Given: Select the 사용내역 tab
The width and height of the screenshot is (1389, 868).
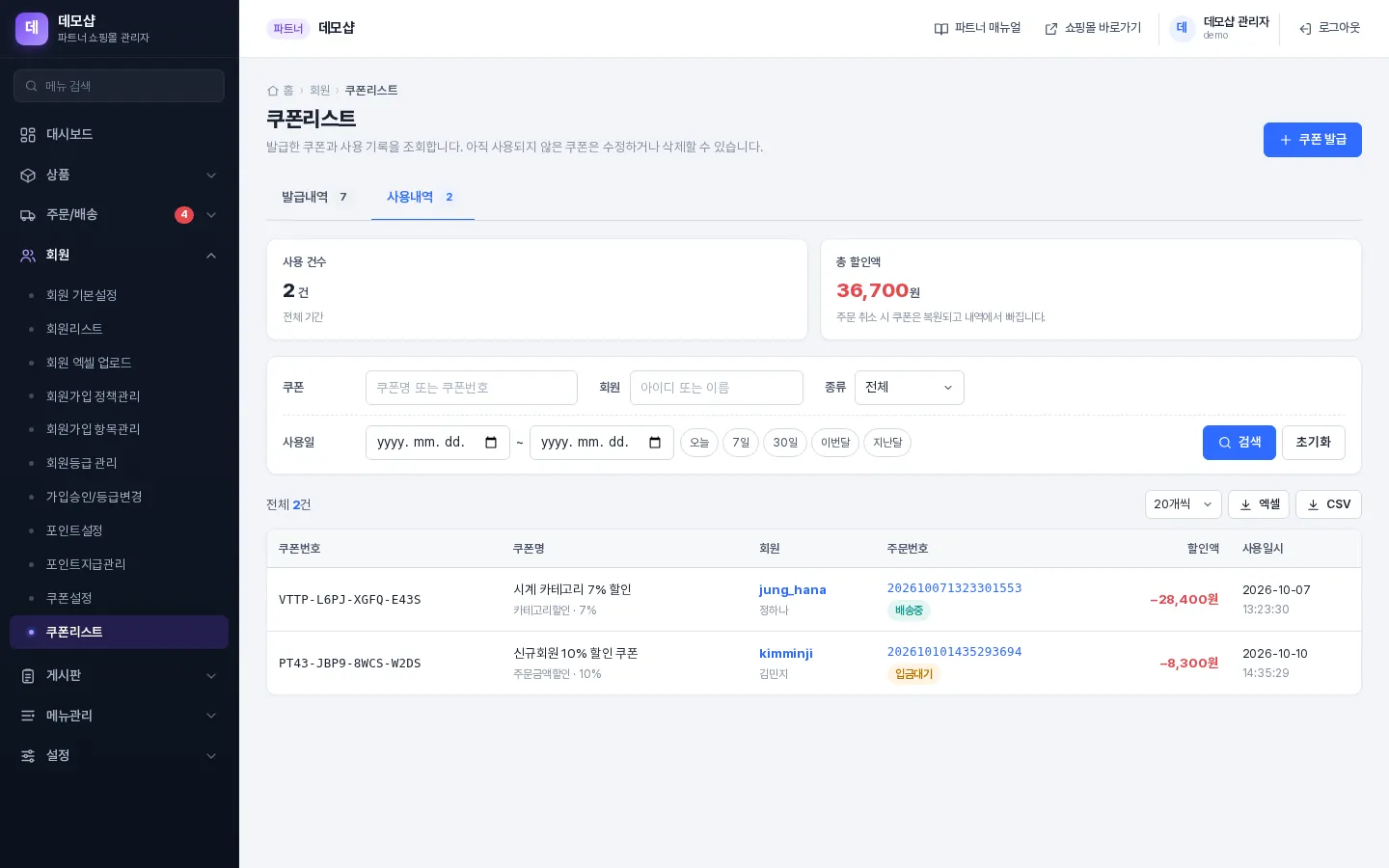Looking at the screenshot, I should click(x=422, y=197).
